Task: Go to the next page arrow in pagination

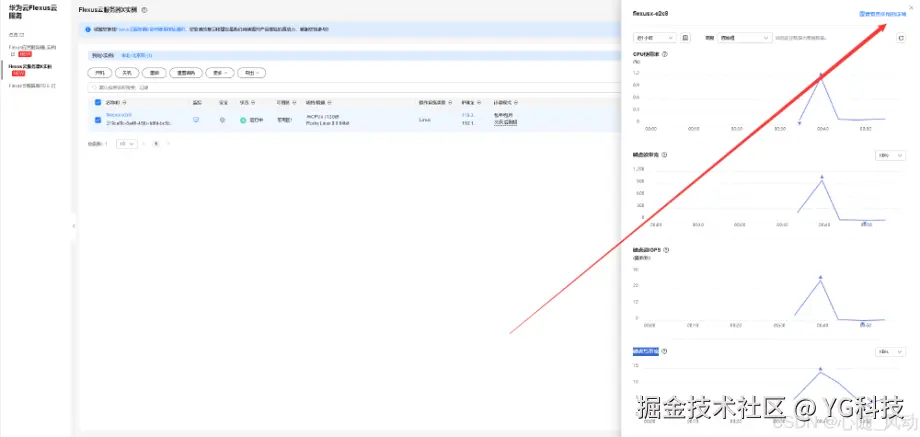Action: [x=168, y=143]
